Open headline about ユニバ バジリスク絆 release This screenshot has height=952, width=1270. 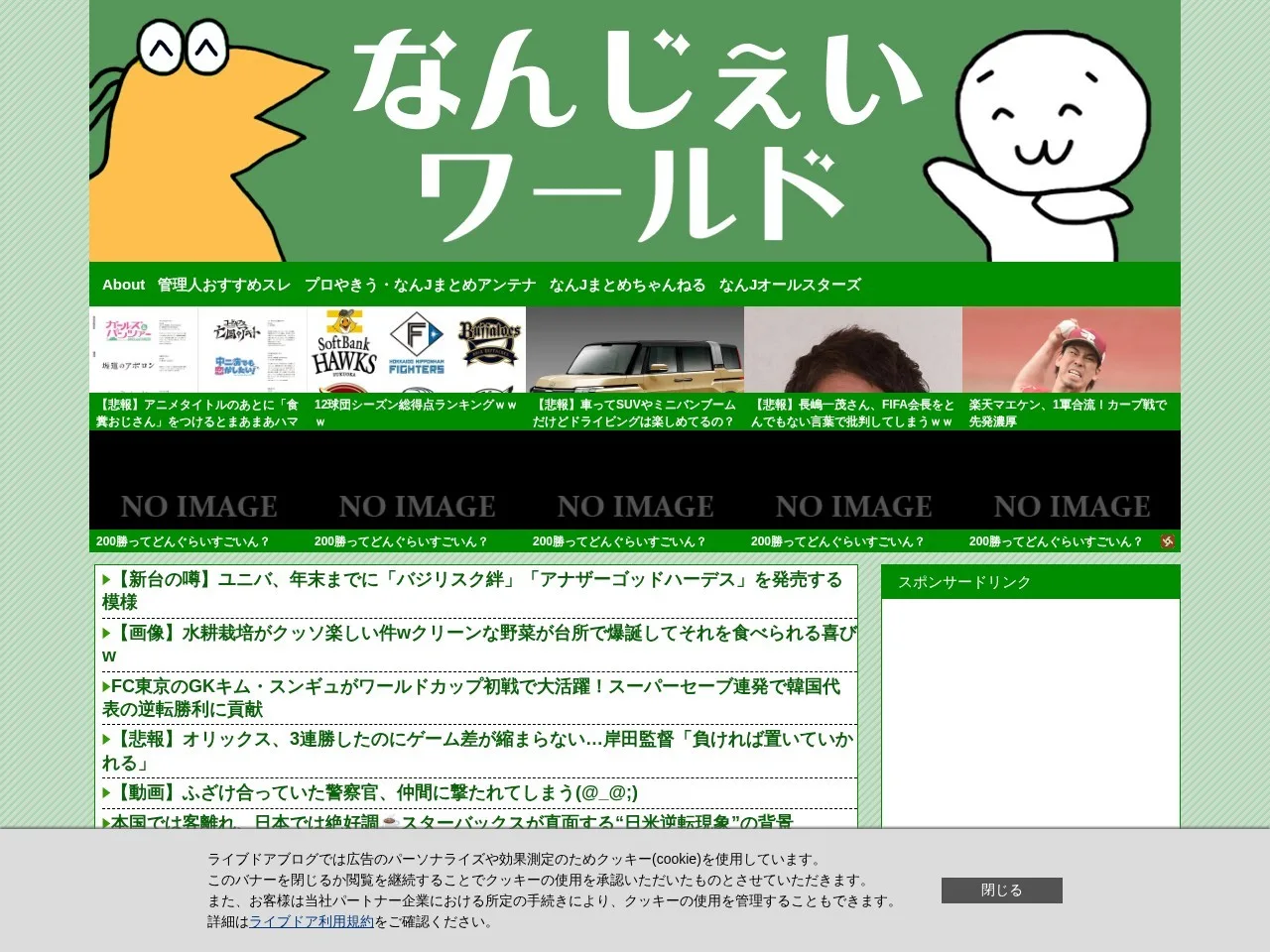tap(472, 591)
